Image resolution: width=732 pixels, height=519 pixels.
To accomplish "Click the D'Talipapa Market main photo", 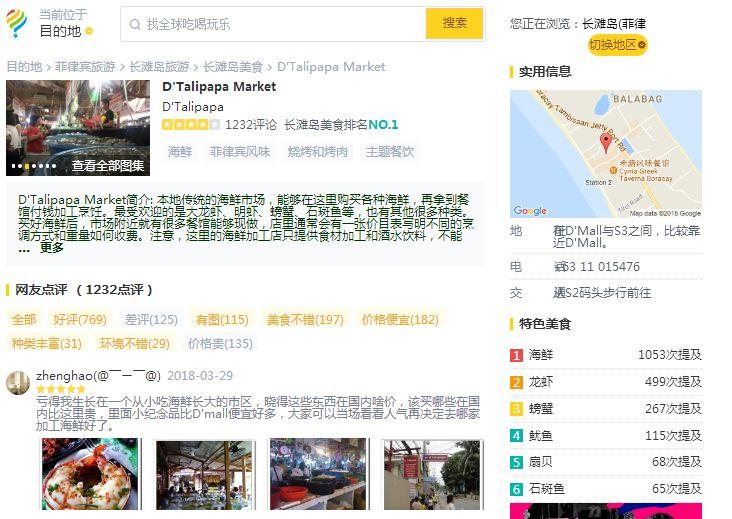I will click(x=78, y=128).
